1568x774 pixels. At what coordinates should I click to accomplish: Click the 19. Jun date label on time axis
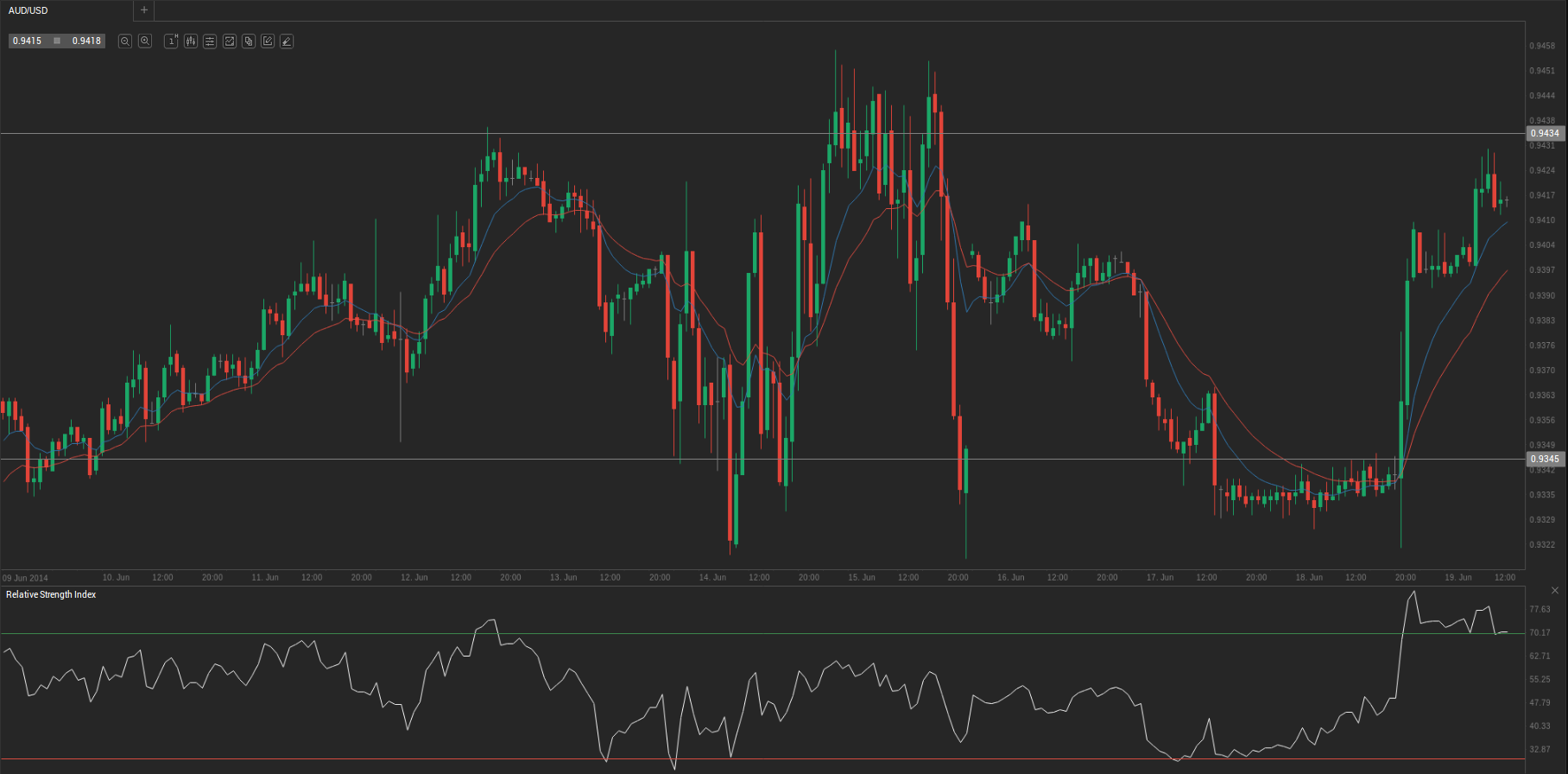(x=1458, y=577)
